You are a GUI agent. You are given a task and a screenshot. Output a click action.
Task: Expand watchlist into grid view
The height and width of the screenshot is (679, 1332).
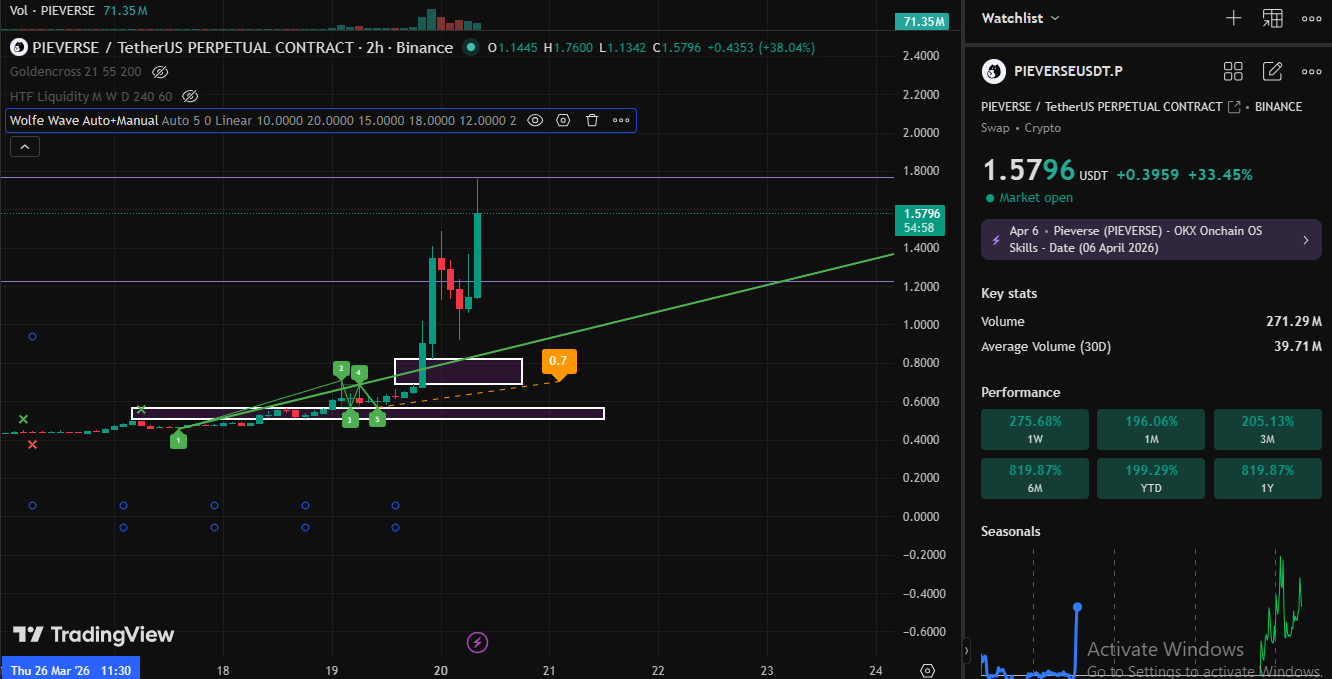[x=1273, y=17]
